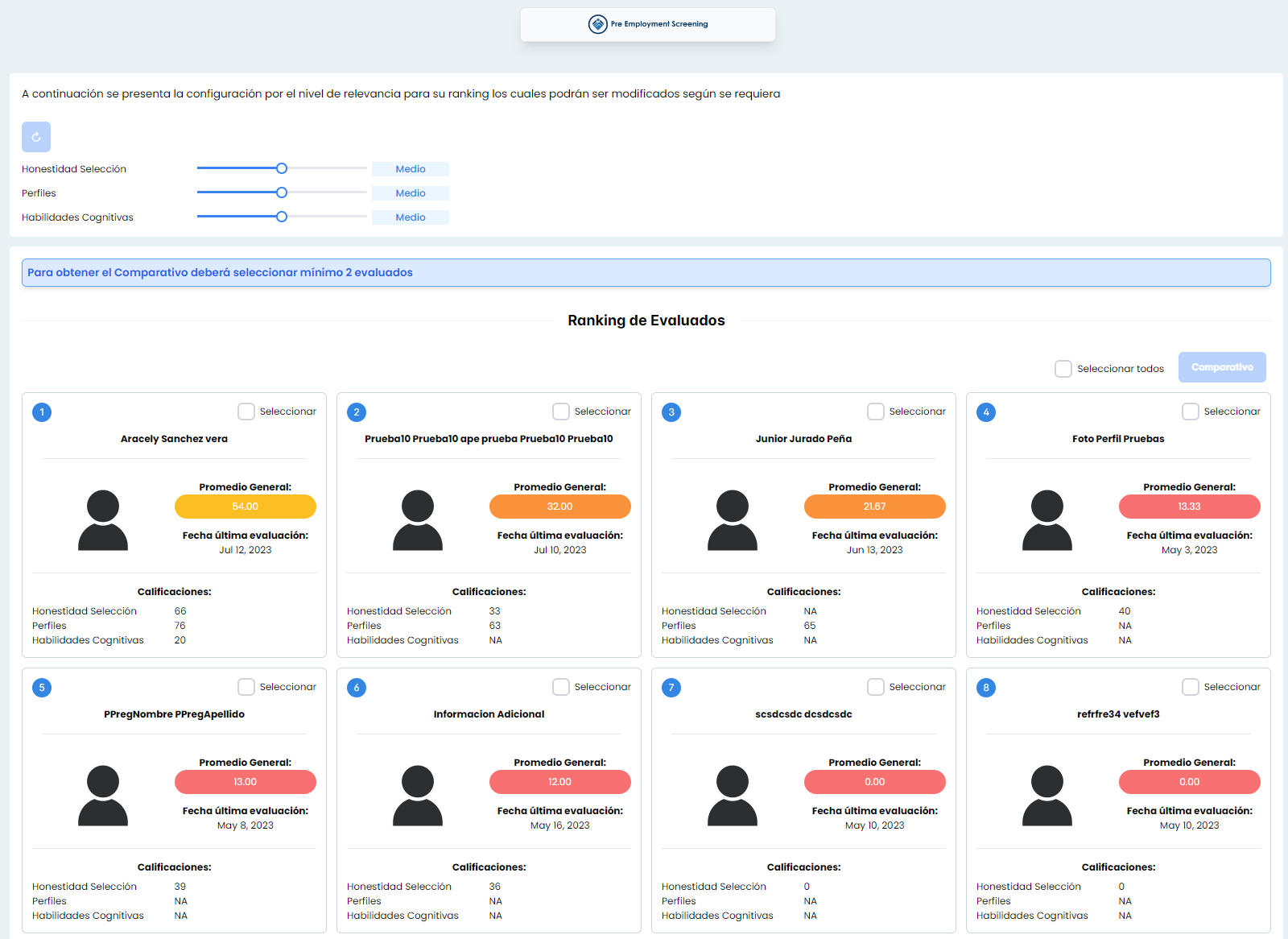Click the 54.00 Promedio General badge
Screen dimensions: 1288x939
pyautogui.click(x=246, y=507)
